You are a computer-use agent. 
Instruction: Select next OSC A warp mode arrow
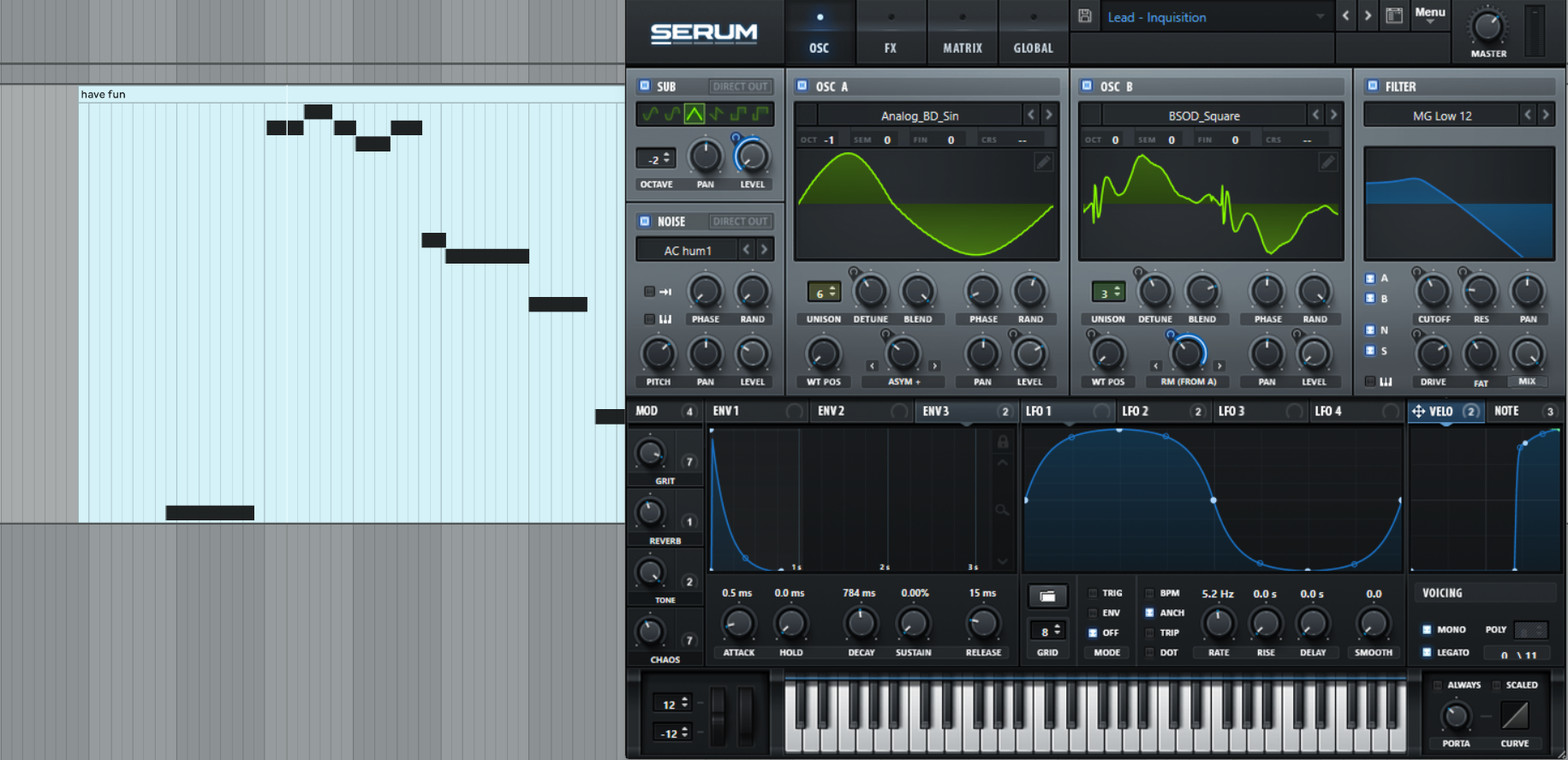pyautogui.click(x=934, y=366)
